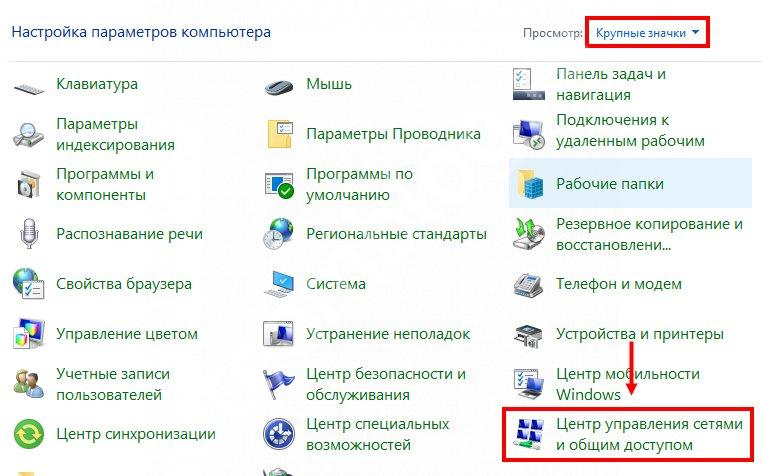This screenshot has width=762, height=476.
Task: Select Региональные стандарты link text
Action: [x=396, y=234]
